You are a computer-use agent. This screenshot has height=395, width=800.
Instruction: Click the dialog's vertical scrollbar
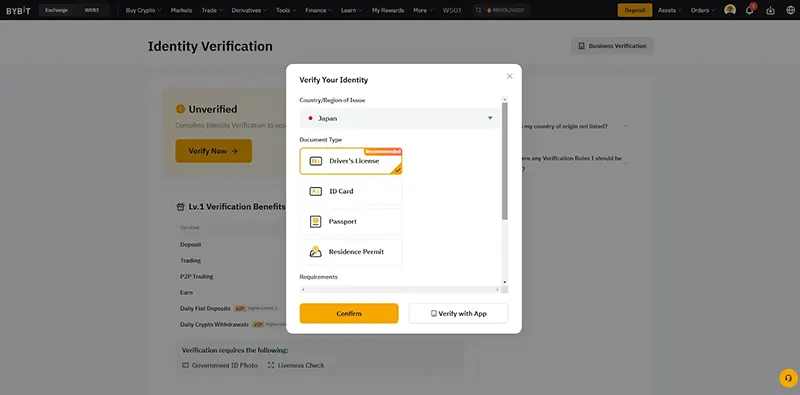[505, 161]
